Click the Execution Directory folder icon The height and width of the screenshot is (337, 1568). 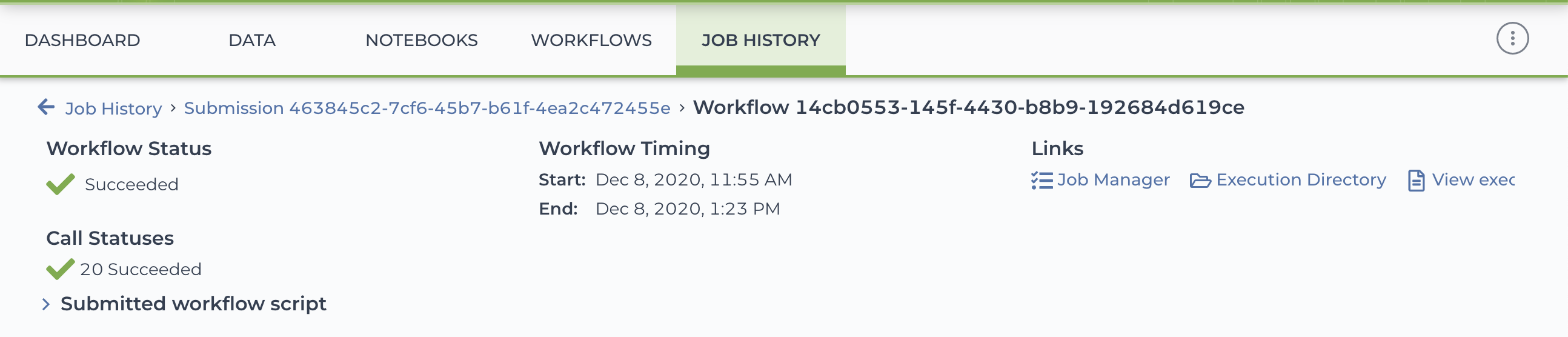tap(1200, 181)
